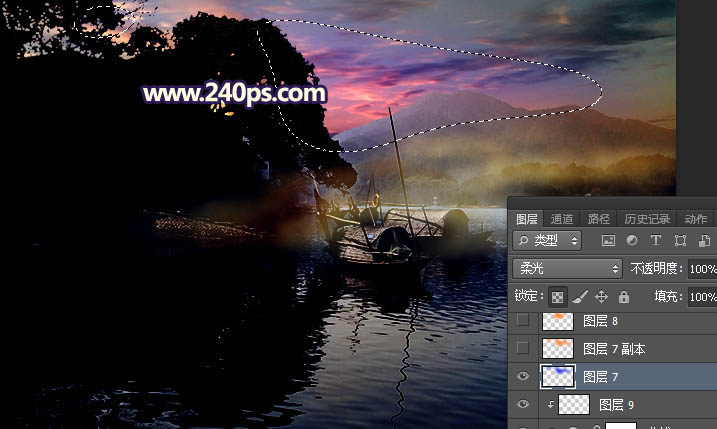Click the shape layer filter icon
Screen dimensions: 717x429
tap(680, 241)
